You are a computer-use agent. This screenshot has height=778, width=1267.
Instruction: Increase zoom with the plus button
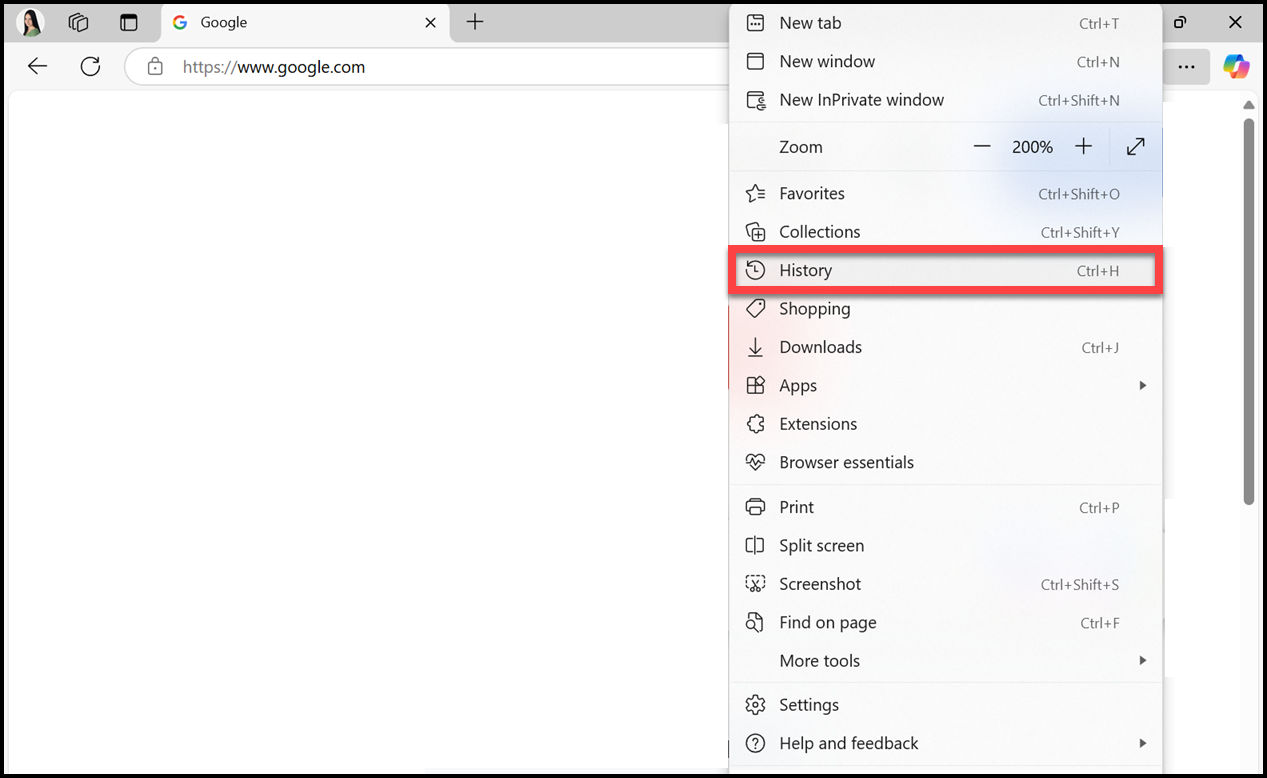(x=1084, y=147)
